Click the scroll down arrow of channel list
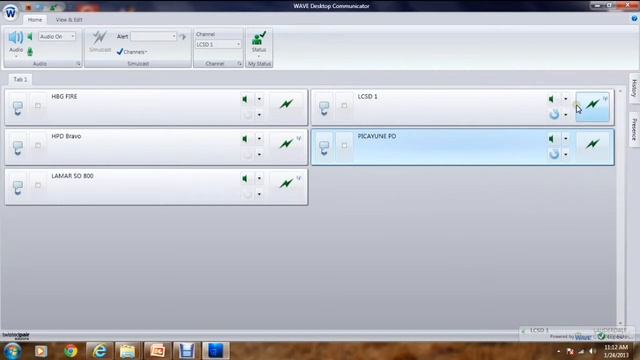The height and width of the screenshot is (360, 640). point(620,323)
